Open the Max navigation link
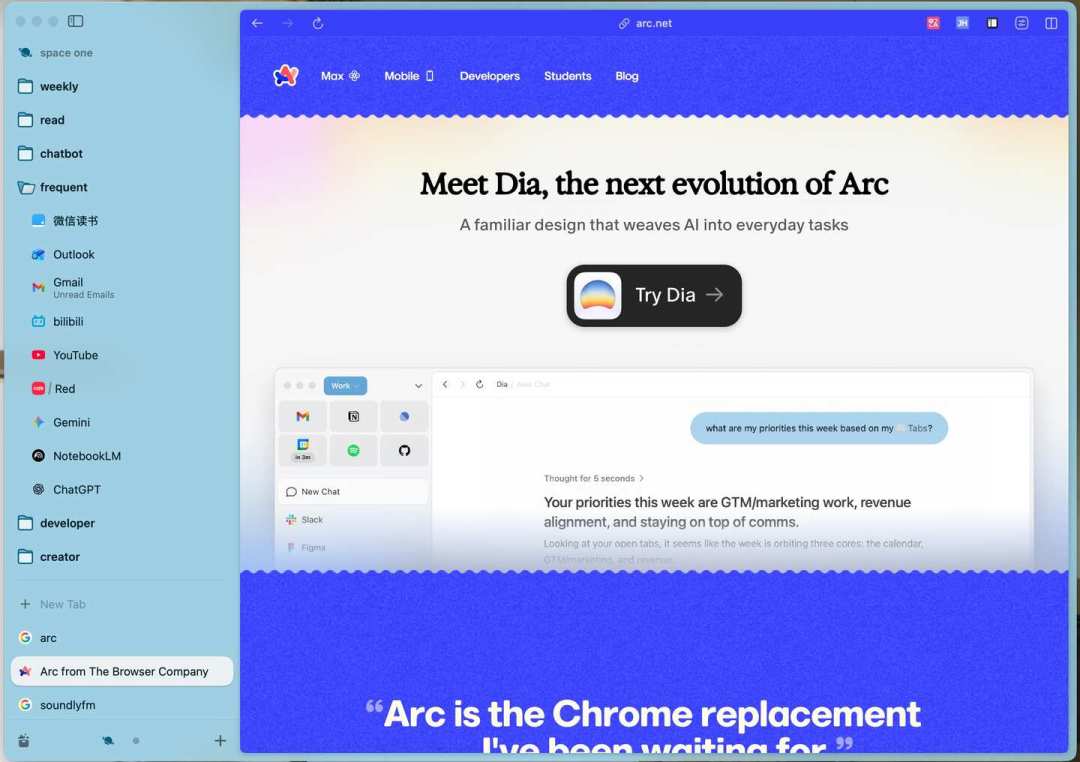The height and width of the screenshot is (762, 1080). [x=340, y=76]
